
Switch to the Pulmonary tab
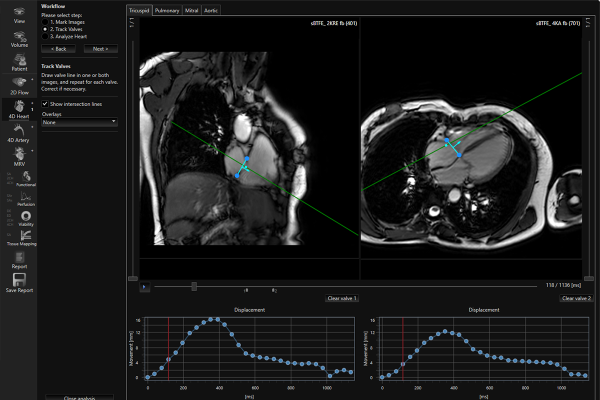pos(167,10)
